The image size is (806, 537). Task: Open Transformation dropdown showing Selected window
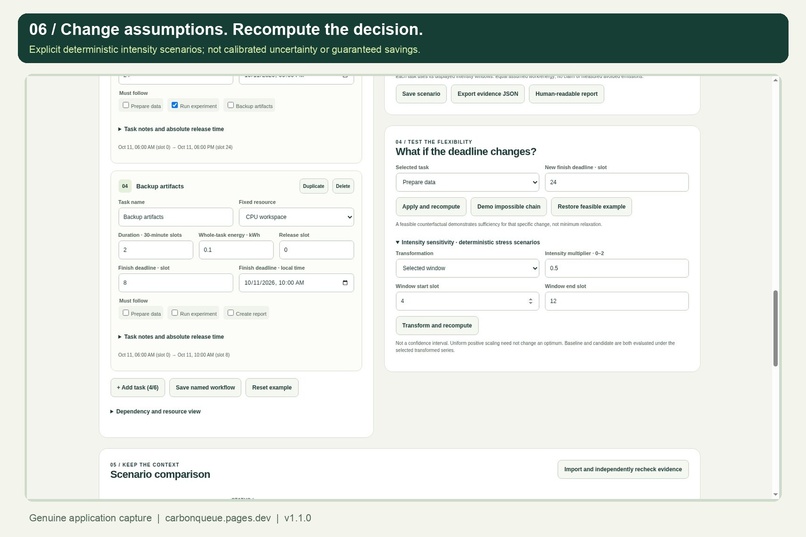(x=467, y=268)
